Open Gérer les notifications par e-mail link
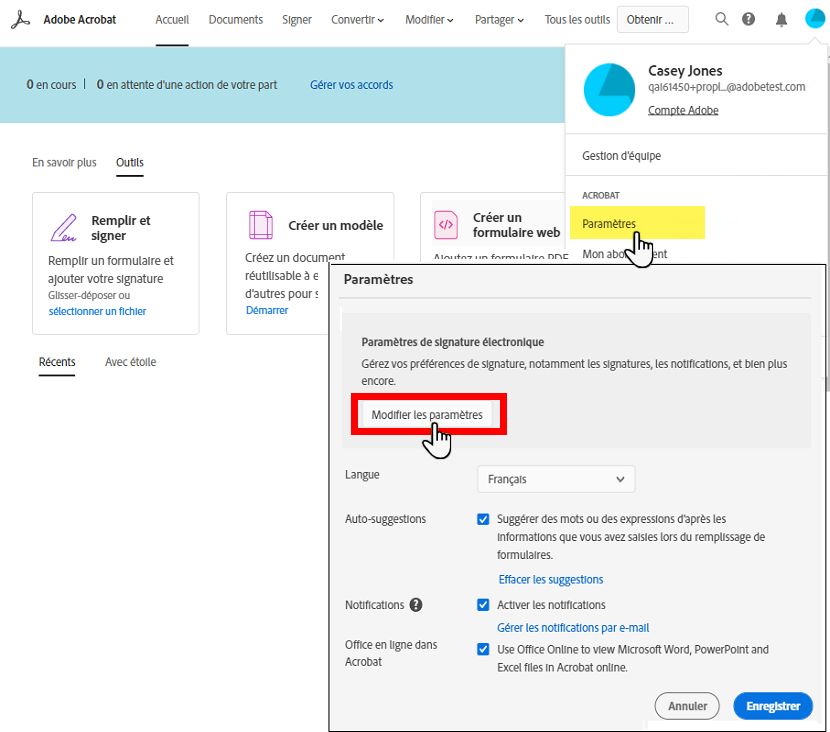This screenshot has width=830, height=732. coord(573,628)
